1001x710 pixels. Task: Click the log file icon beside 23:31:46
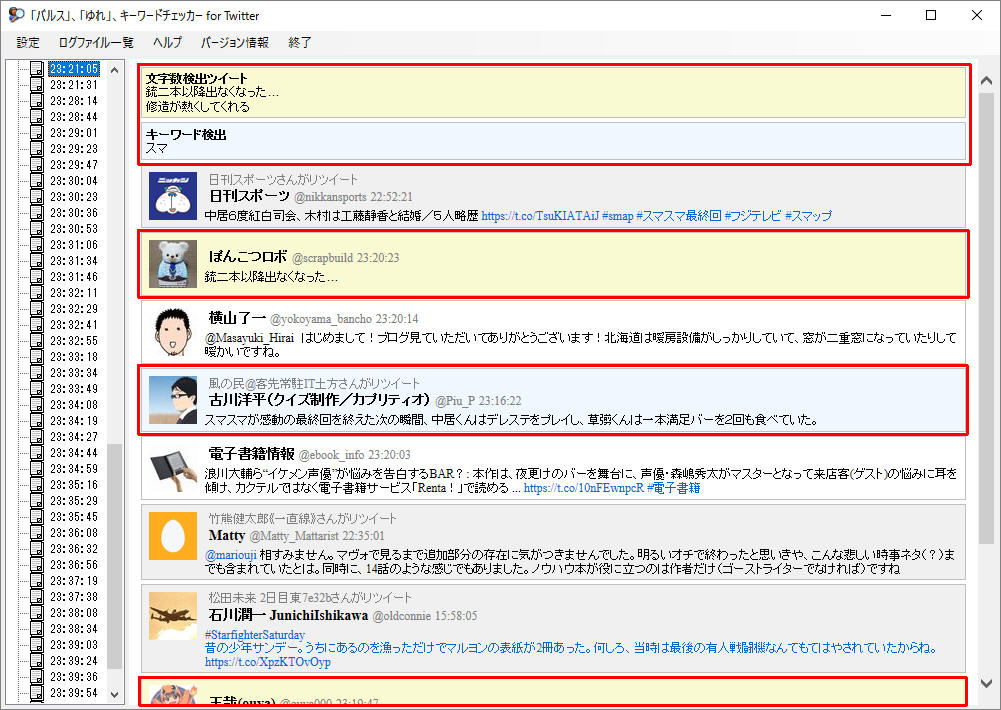tap(37, 276)
